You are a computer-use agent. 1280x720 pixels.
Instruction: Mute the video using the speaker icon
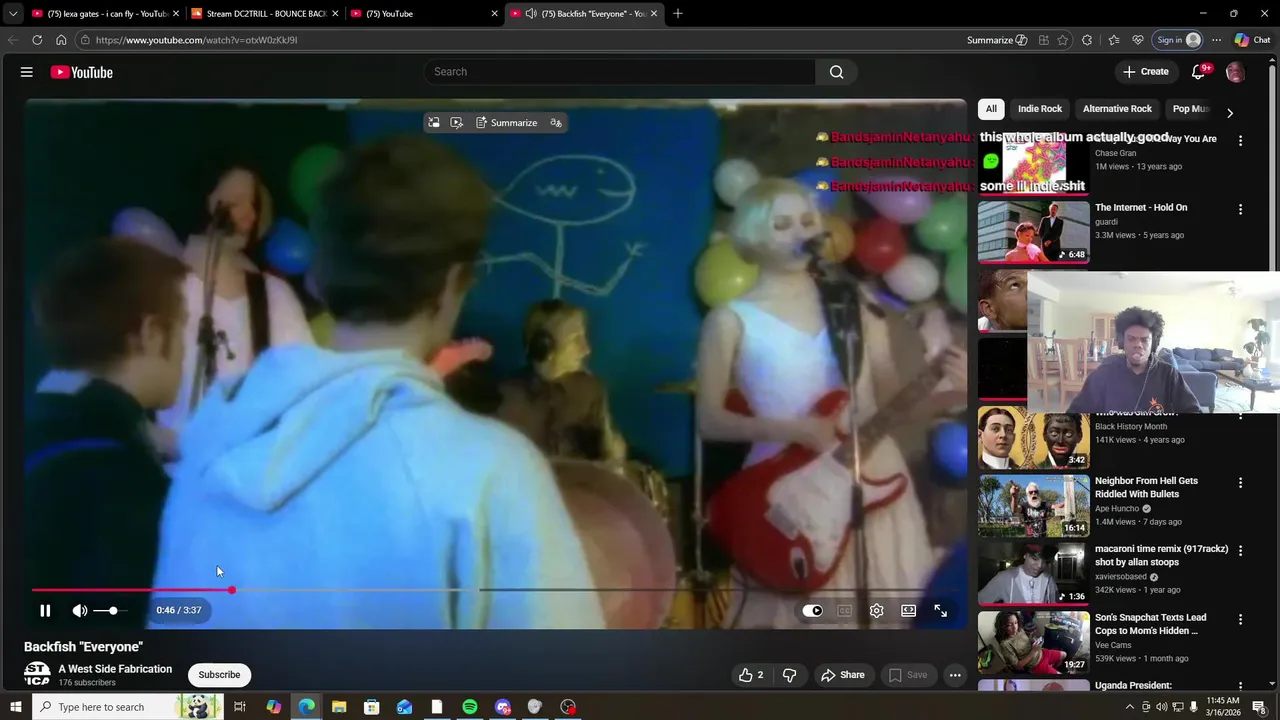pos(80,610)
